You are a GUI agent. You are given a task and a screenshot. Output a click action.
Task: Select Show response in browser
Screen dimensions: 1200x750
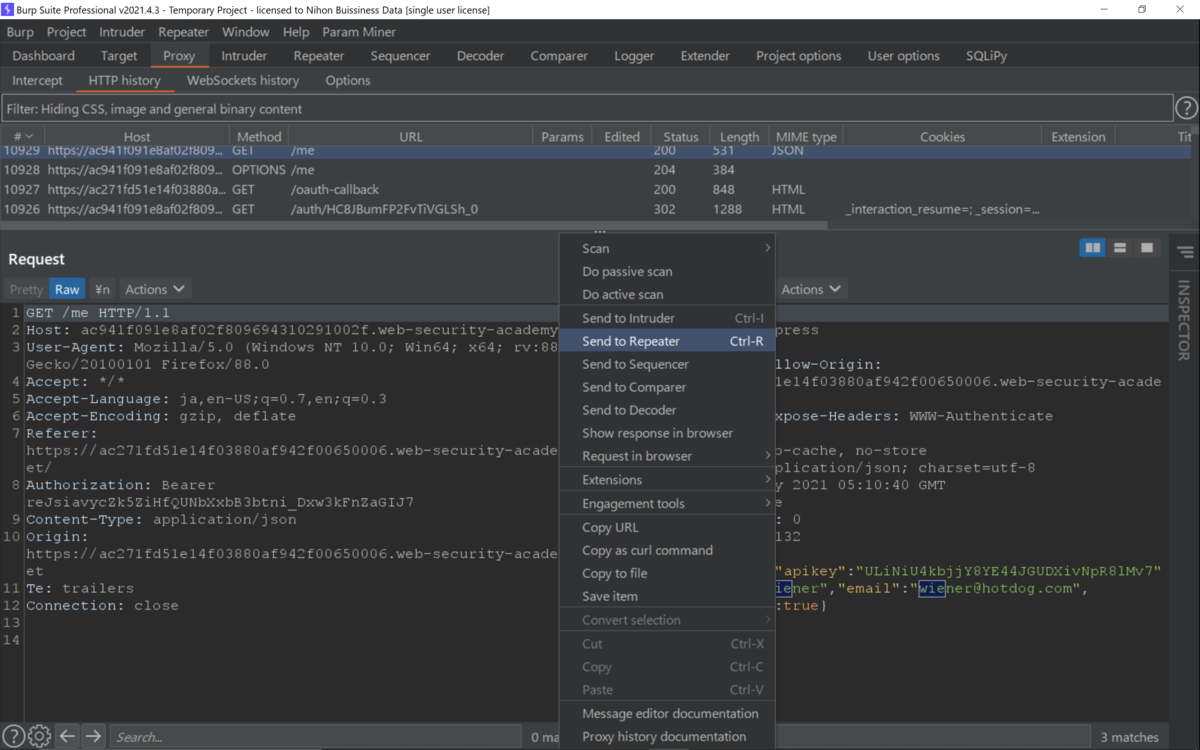[667, 433]
